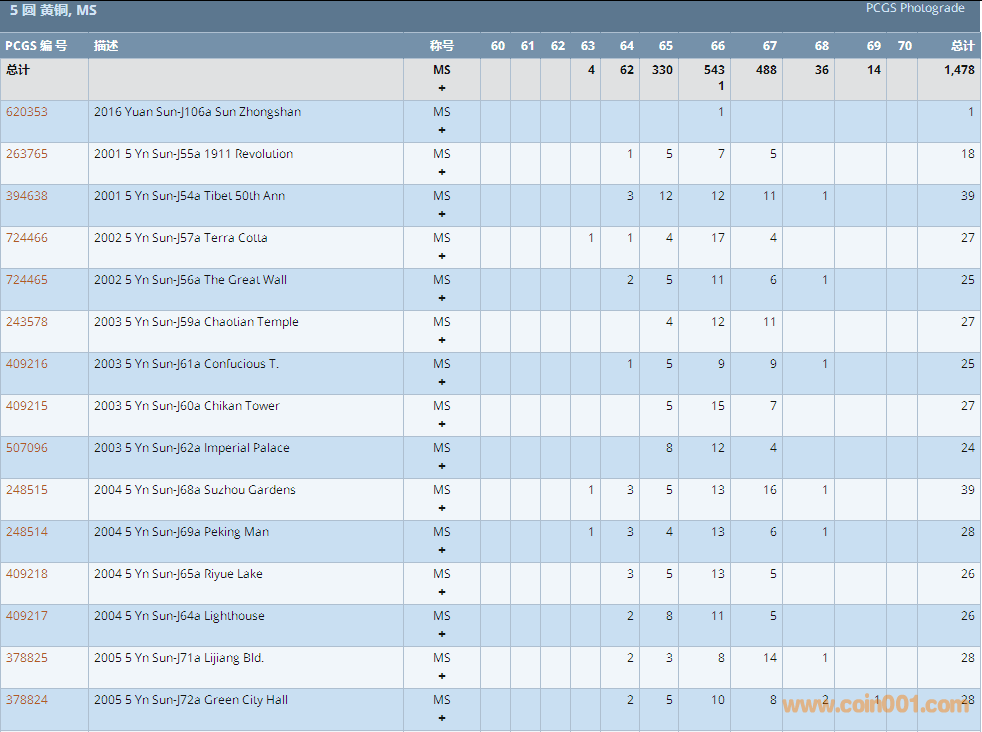Expand plus for 2005 Green City Hall row

tap(442, 718)
